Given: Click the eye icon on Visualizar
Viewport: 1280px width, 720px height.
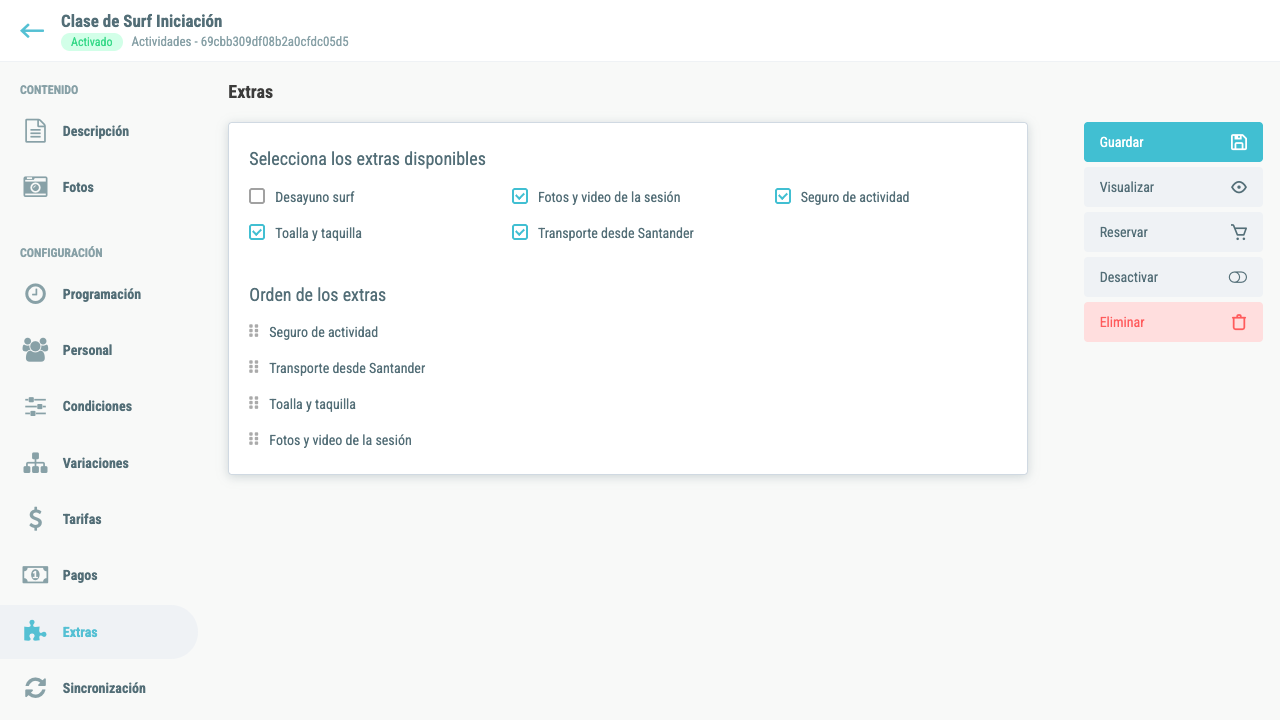Looking at the screenshot, I should point(1239,187).
